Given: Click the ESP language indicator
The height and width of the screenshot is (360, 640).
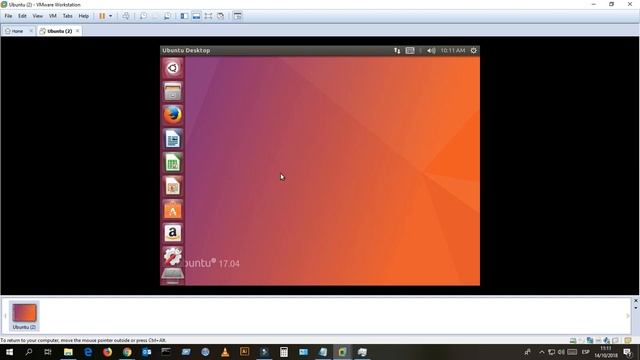Looking at the screenshot, I should [x=585, y=352].
